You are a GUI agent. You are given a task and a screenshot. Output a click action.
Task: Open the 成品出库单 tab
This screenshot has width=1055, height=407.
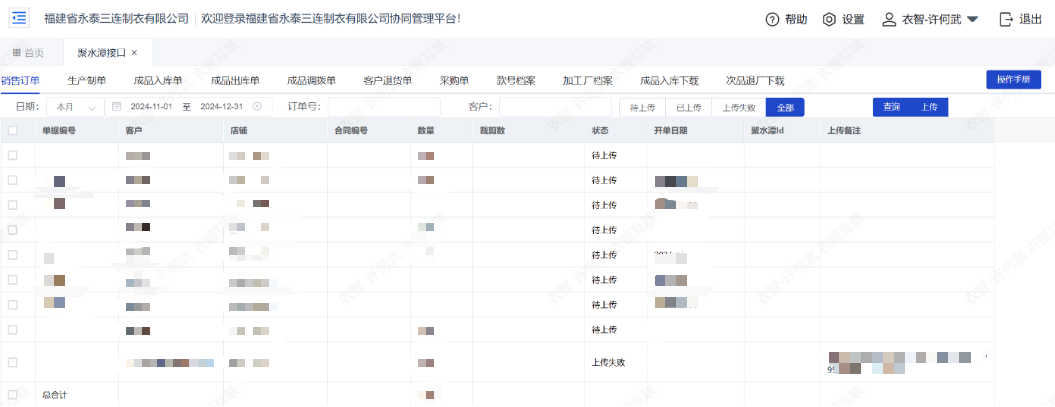tap(235, 81)
